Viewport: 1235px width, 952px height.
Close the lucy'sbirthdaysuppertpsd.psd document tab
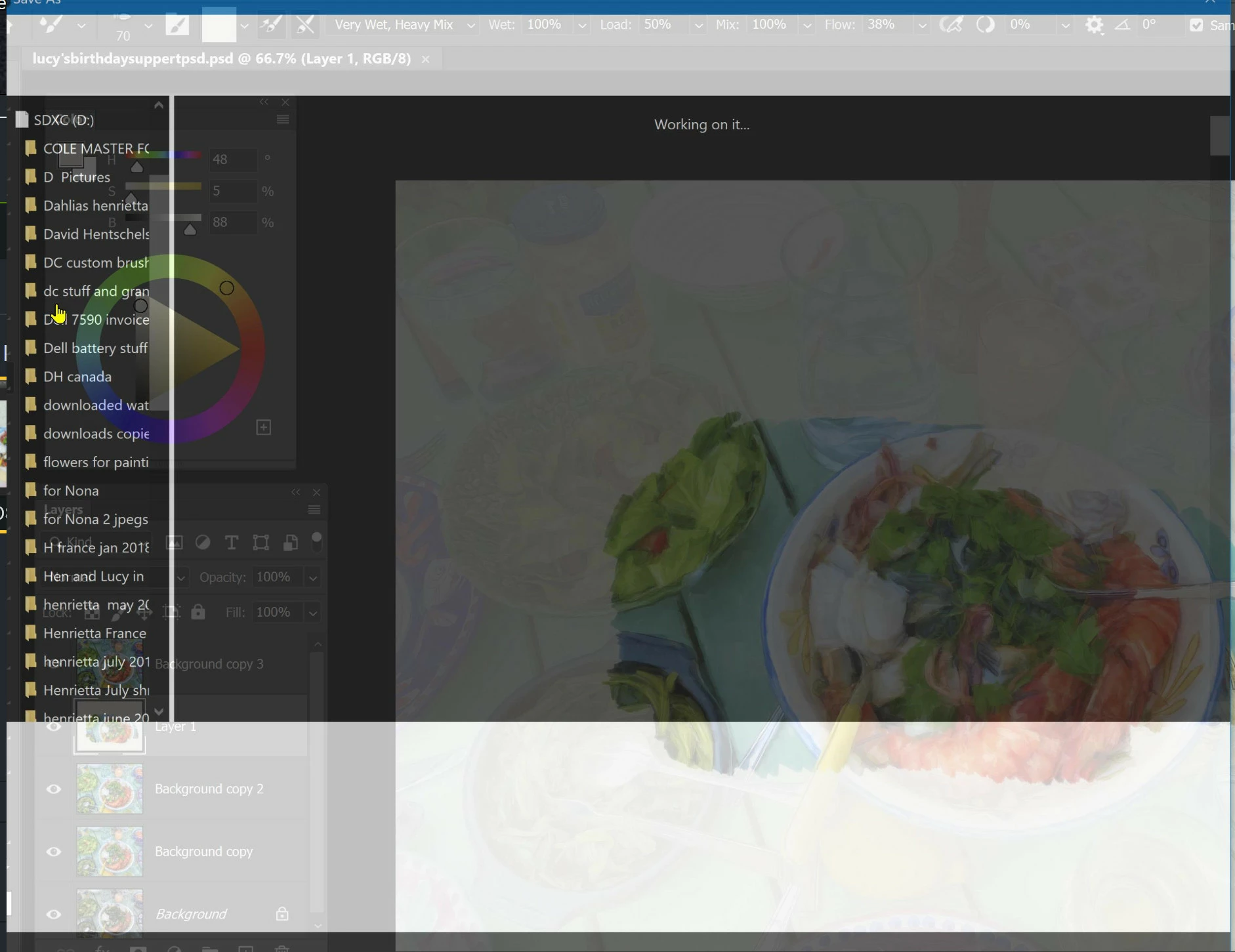425,60
